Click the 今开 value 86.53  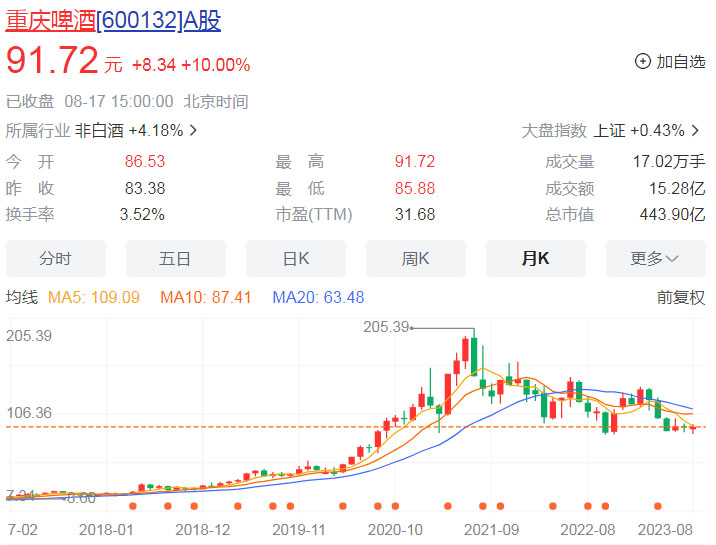(145, 162)
